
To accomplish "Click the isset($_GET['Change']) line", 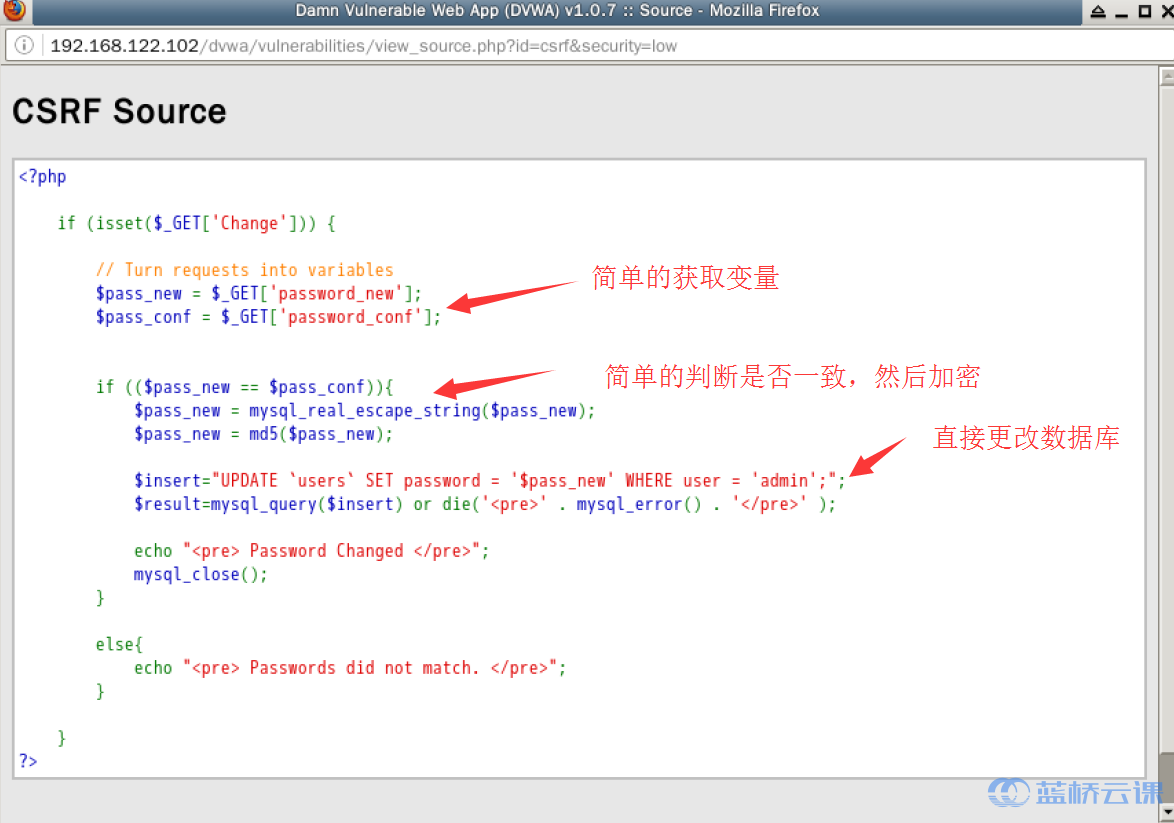I will point(196,223).
